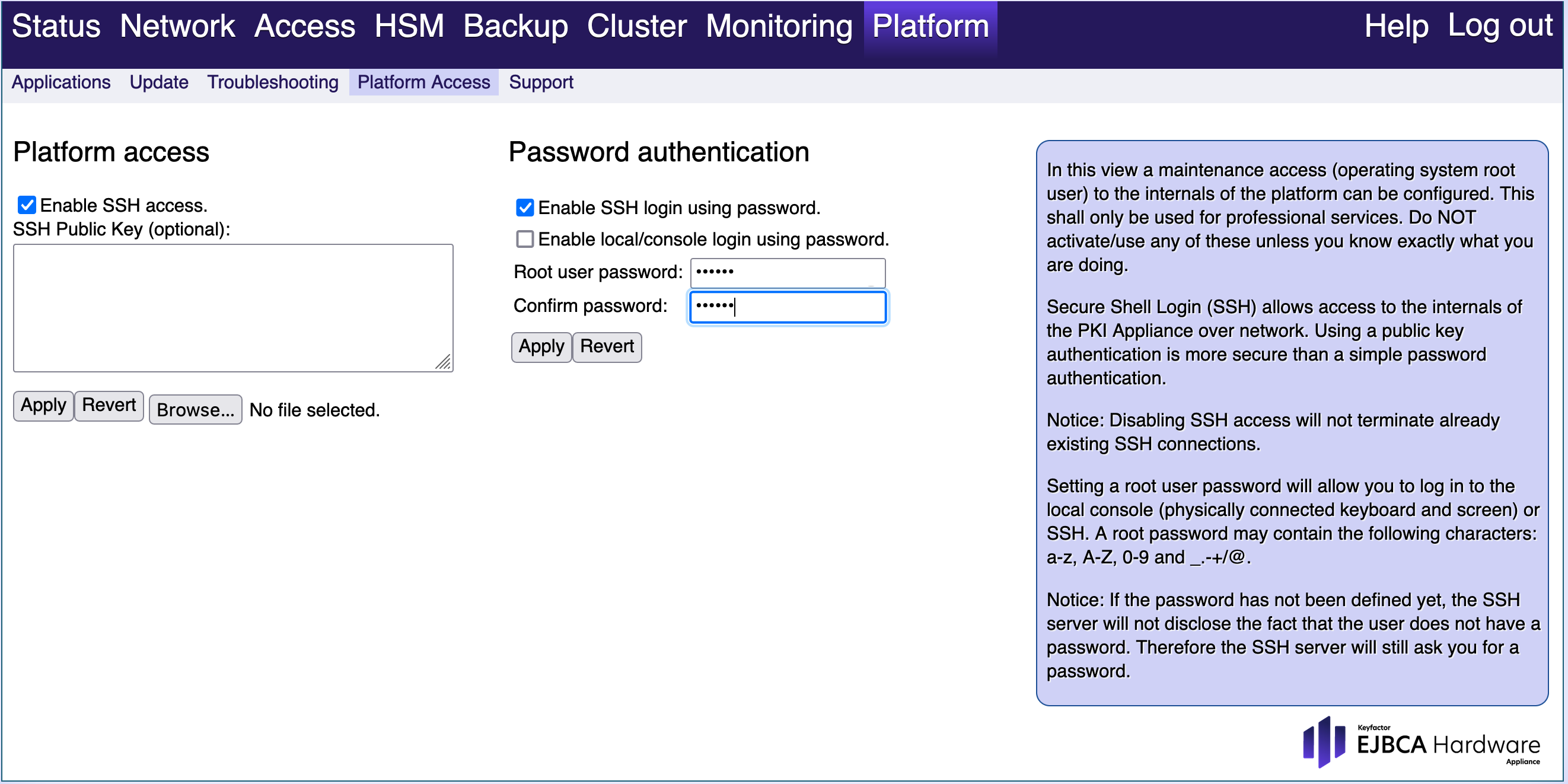Open the HSM menu

pyautogui.click(x=409, y=27)
